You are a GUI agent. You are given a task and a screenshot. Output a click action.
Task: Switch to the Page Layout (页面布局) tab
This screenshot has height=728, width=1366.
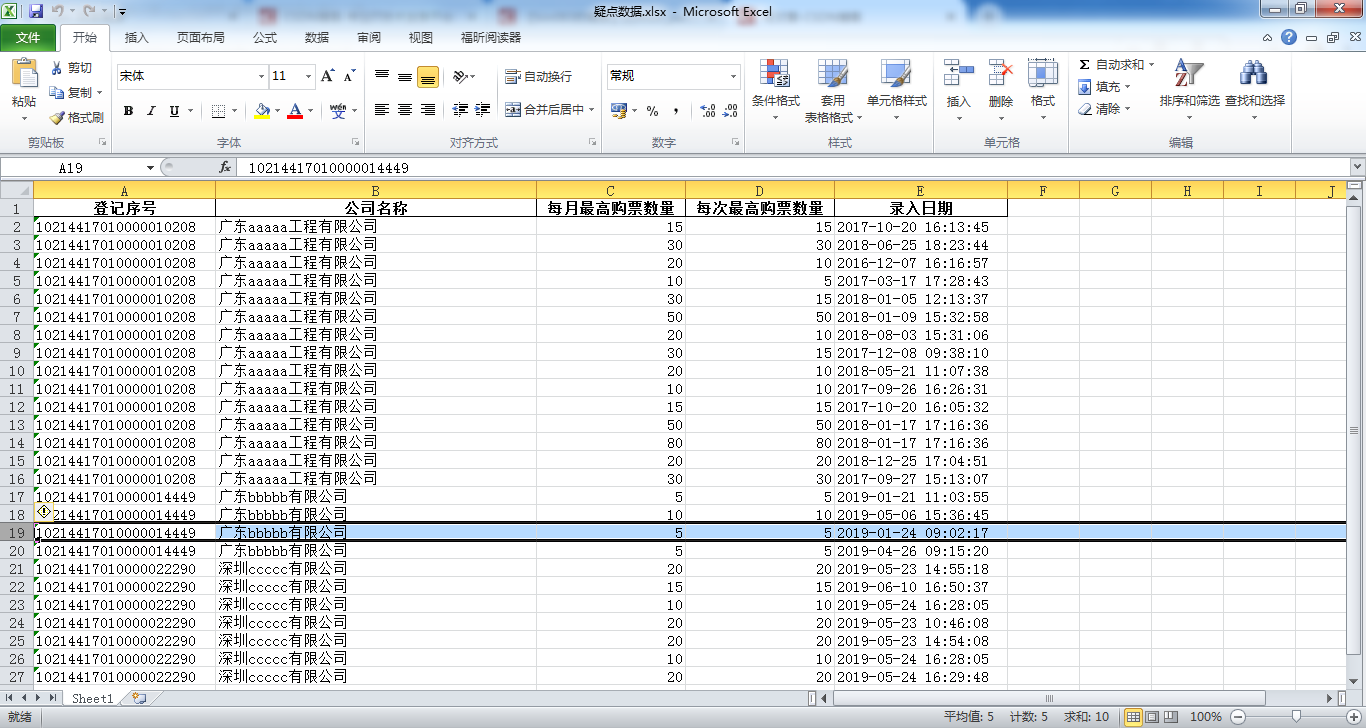click(201, 38)
